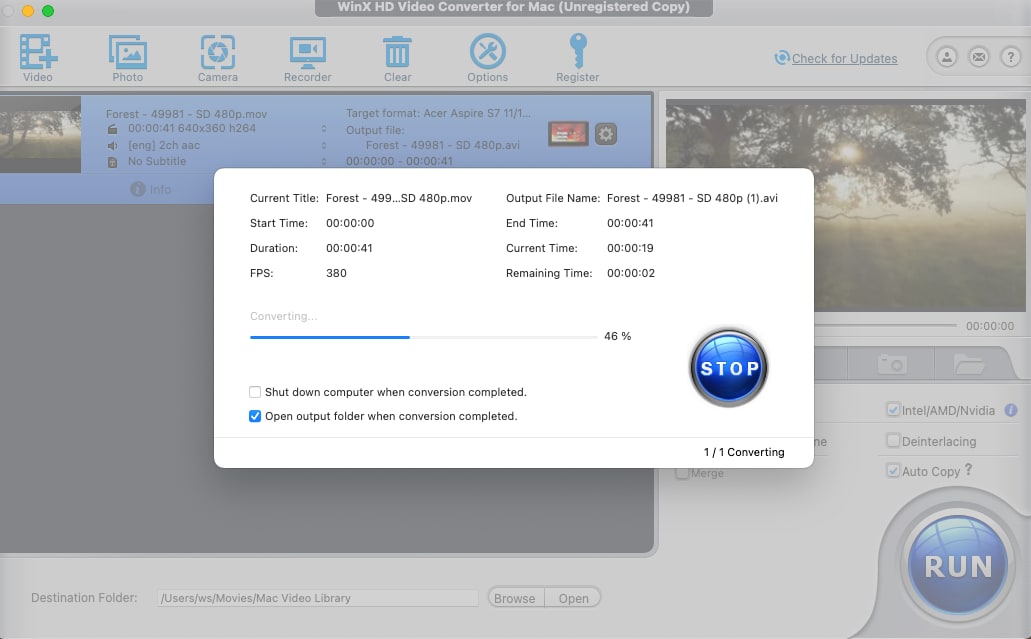Screen dimensions: 1031x639
Task: Enable the Deinterlacing checkbox
Action: [893, 440]
